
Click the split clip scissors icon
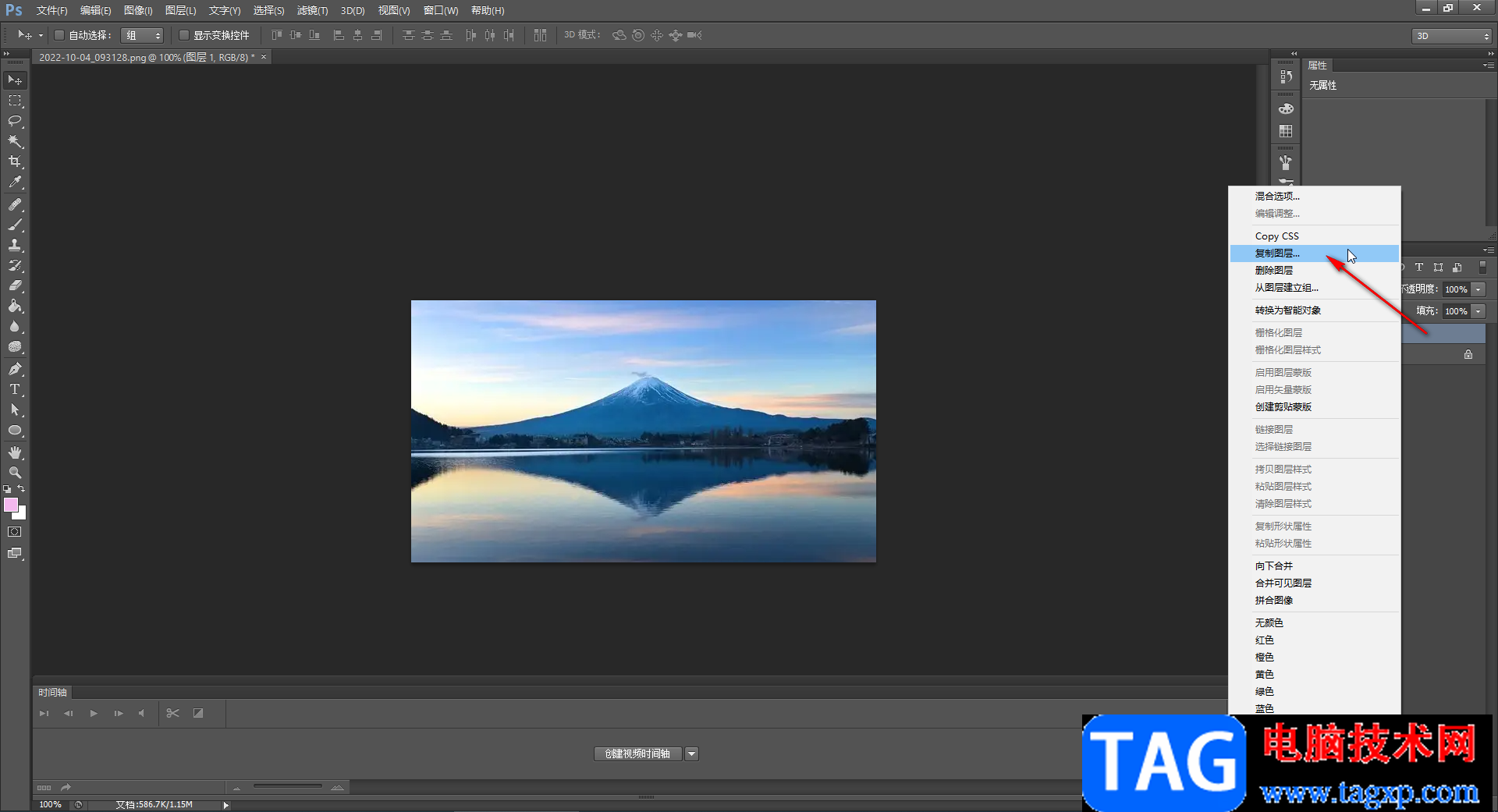pos(173,713)
